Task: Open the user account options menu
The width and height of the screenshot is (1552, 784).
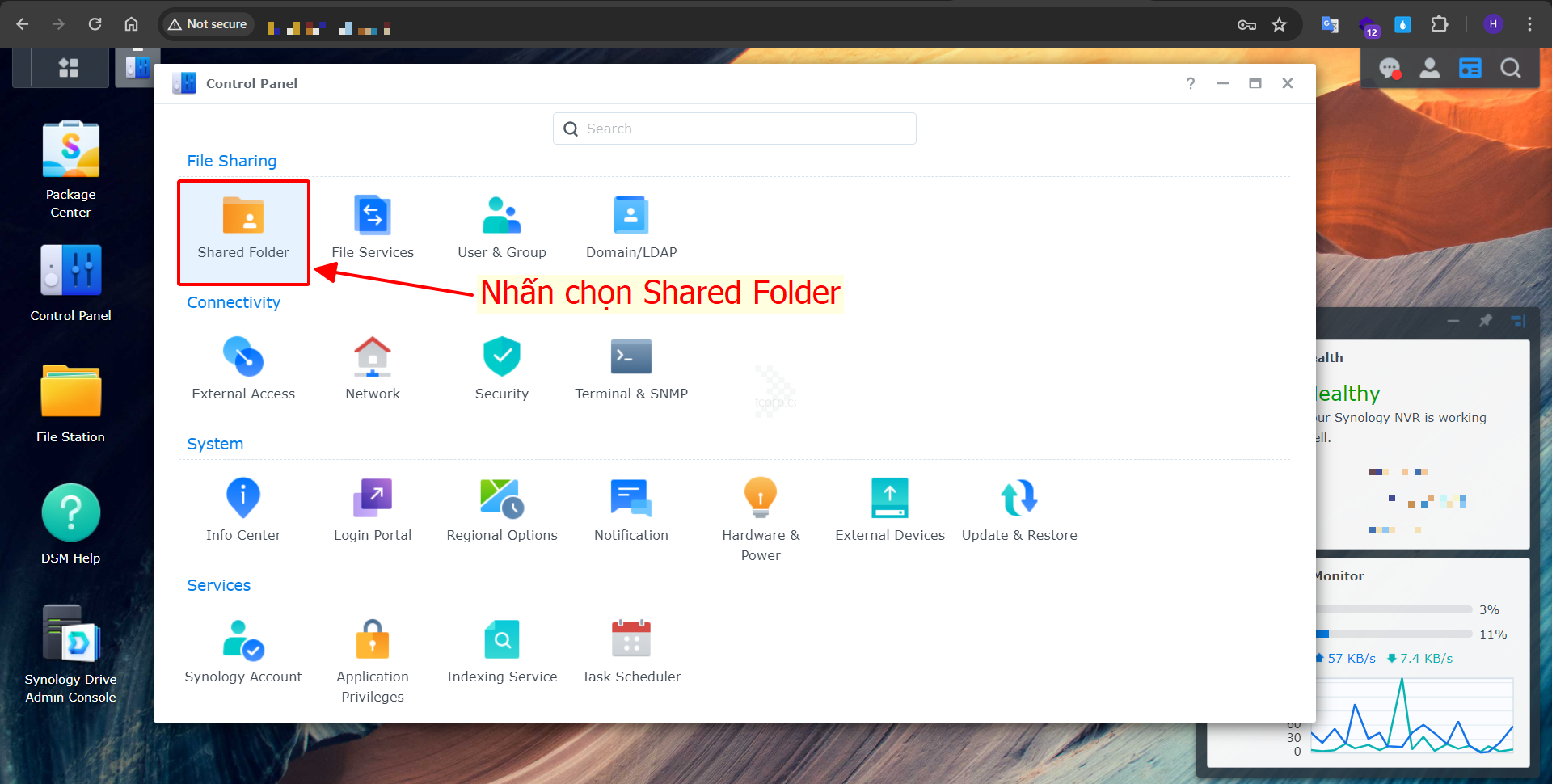Action: [1429, 69]
